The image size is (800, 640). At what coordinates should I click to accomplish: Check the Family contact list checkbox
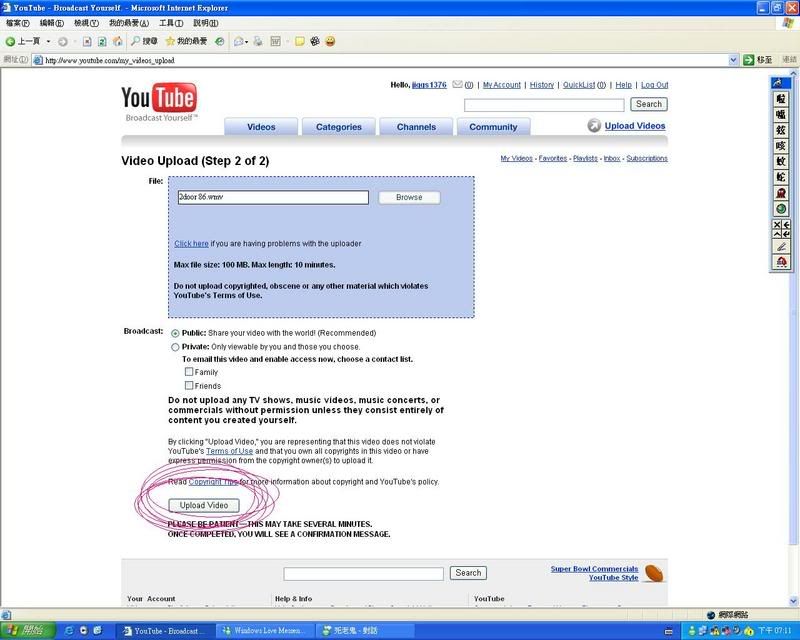189,372
